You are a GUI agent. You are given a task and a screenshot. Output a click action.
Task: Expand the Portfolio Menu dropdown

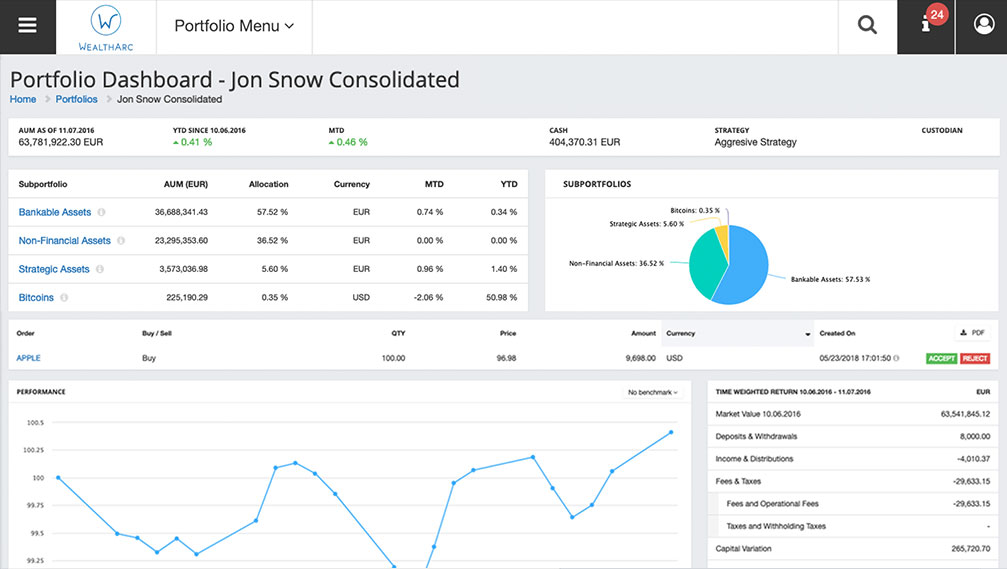[234, 27]
